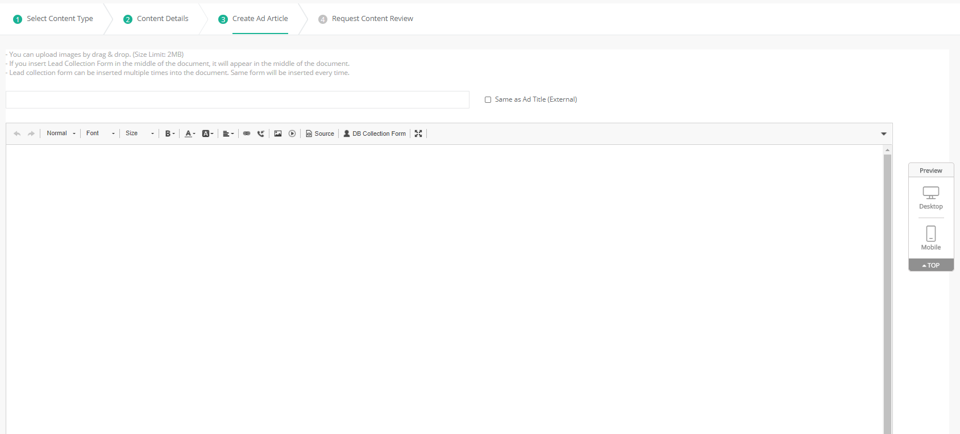Maximize editor with fullscreen icon

[418, 133]
